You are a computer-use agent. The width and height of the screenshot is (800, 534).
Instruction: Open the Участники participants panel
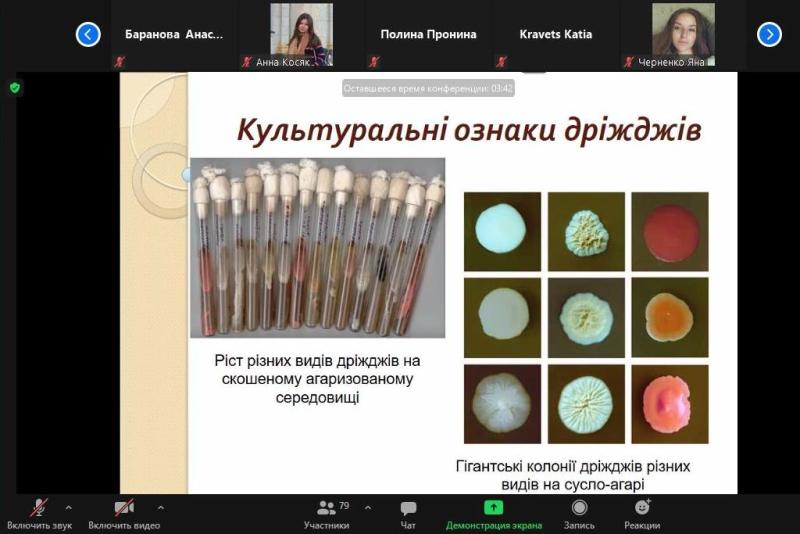click(327, 514)
